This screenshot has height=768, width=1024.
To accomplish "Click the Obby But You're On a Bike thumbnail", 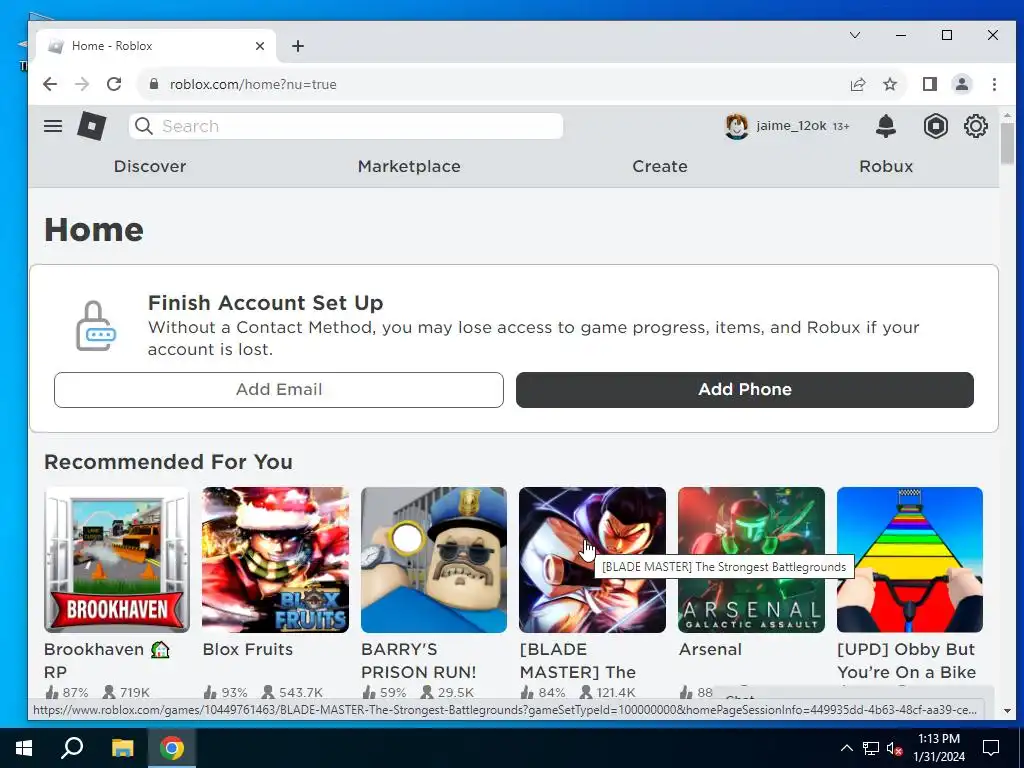I will point(910,560).
